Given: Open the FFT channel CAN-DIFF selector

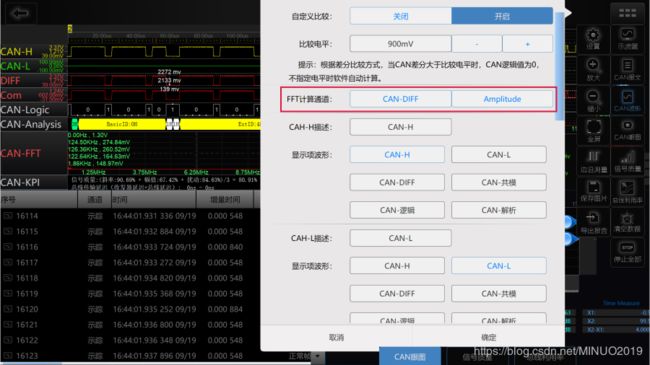Looking at the screenshot, I should coord(400,99).
